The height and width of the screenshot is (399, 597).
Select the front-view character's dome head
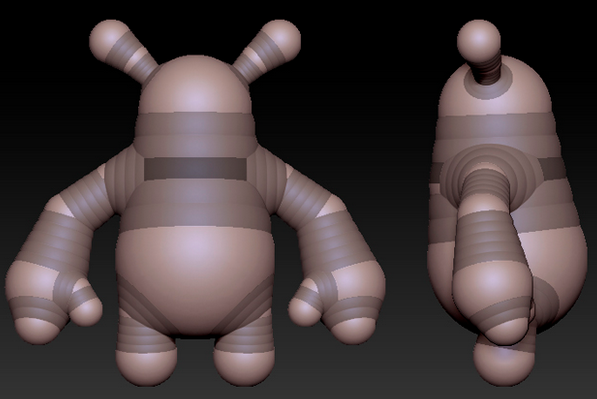tap(195, 86)
